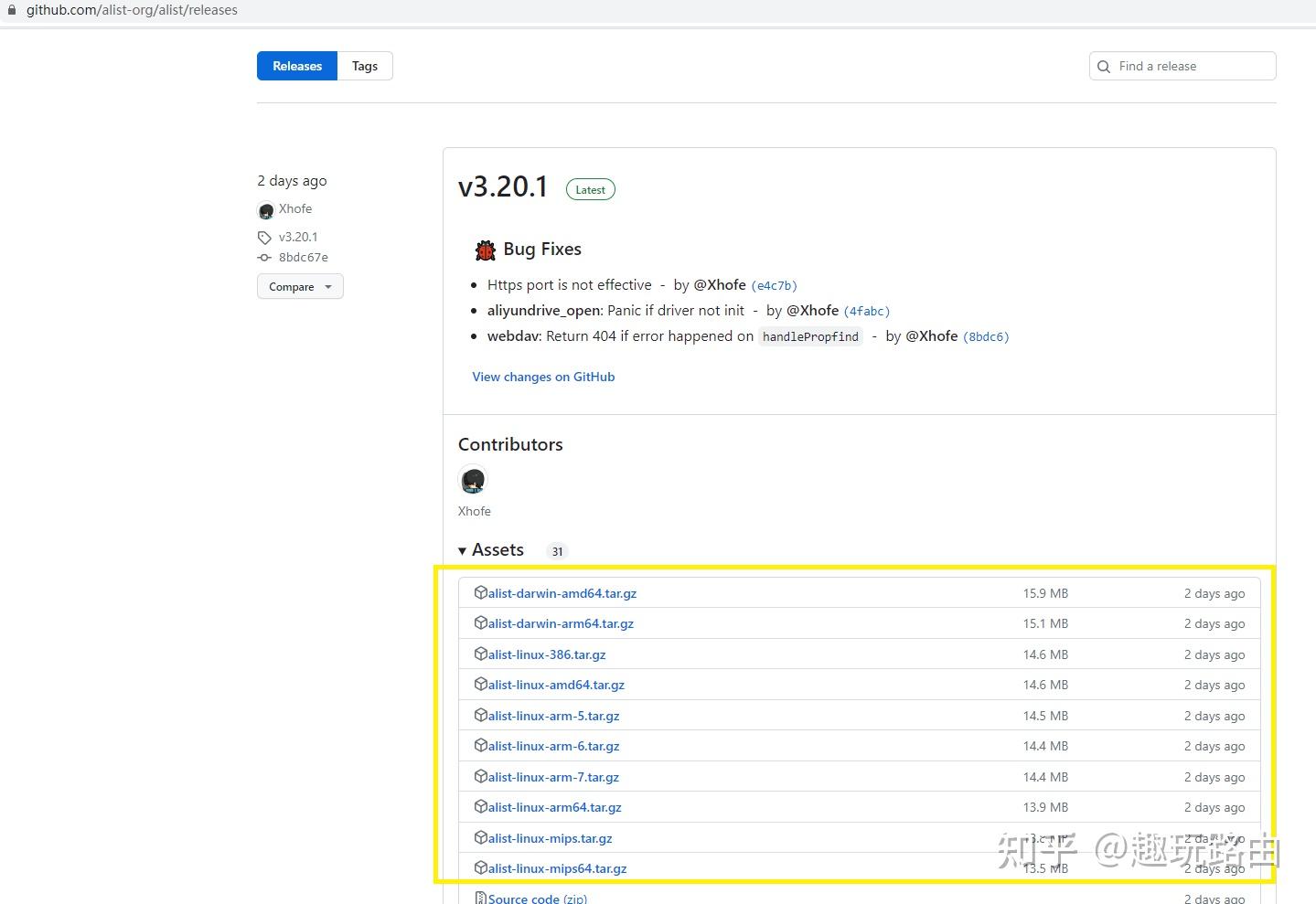Click Xhofe's avatar icon in the sidebar
The height and width of the screenshot is (904, 1316).
[x=266, y=210]
